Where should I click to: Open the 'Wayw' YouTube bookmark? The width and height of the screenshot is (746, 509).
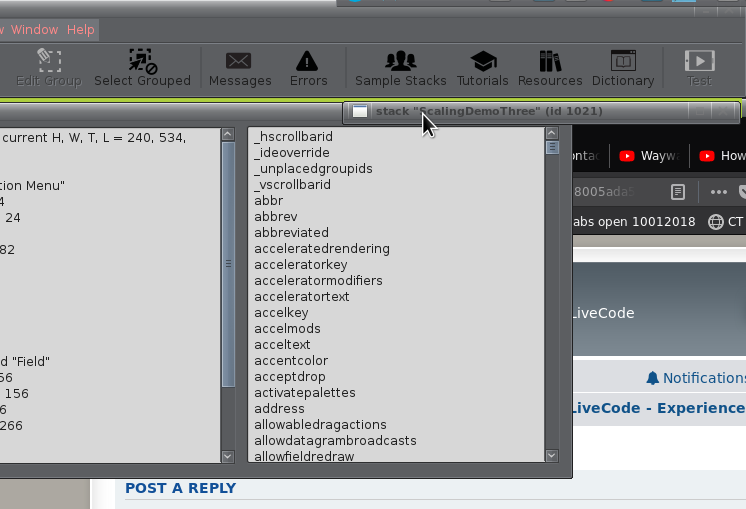(649, 156)
